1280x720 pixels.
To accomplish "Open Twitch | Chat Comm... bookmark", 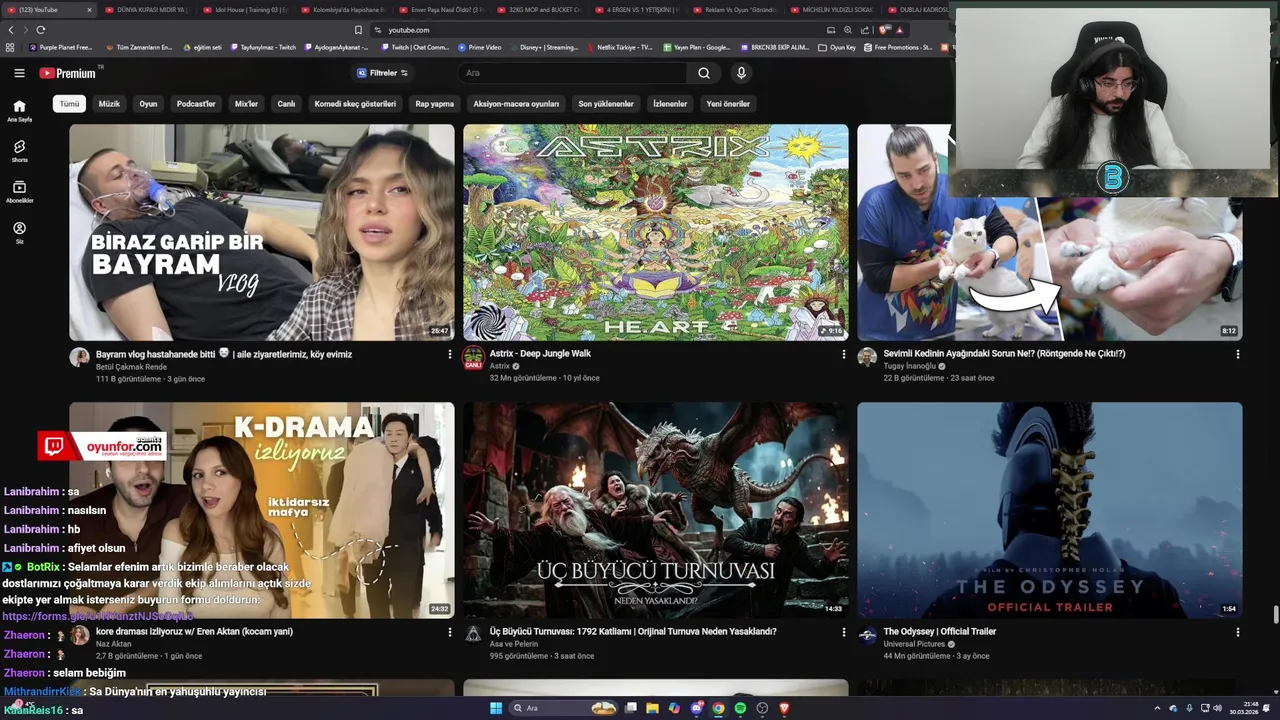I will click(x=416, y=47).
